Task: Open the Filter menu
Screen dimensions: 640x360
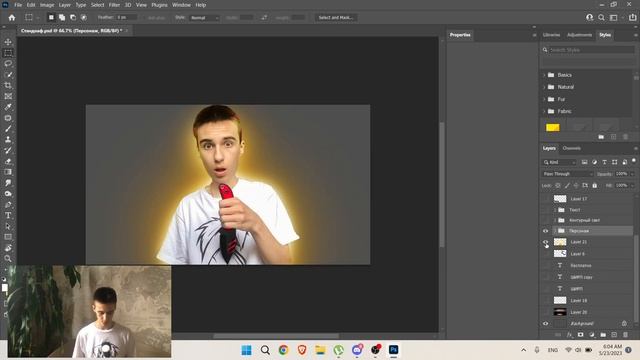Action: [114, 5]
